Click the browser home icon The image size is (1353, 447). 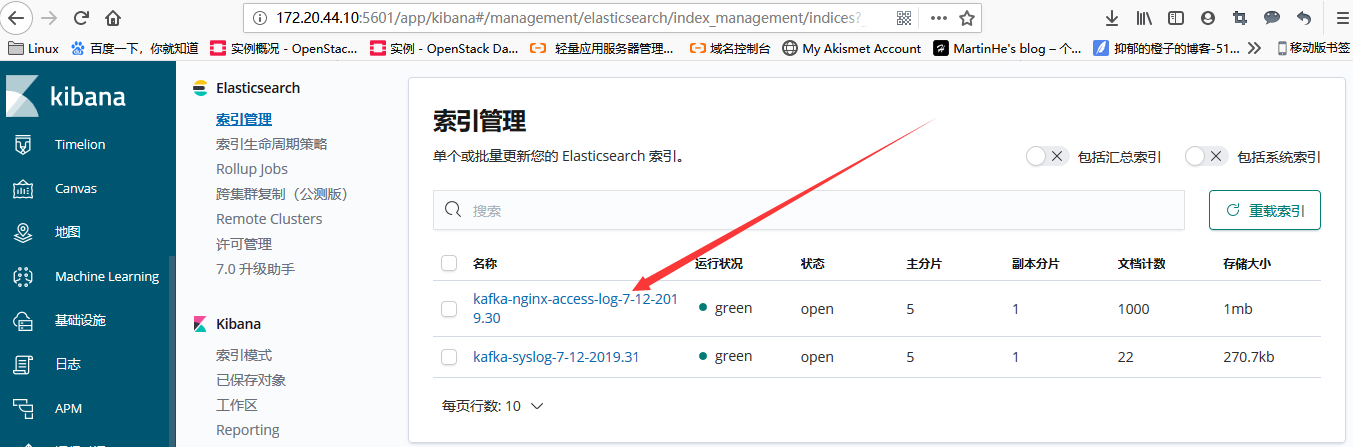point(113,18)
